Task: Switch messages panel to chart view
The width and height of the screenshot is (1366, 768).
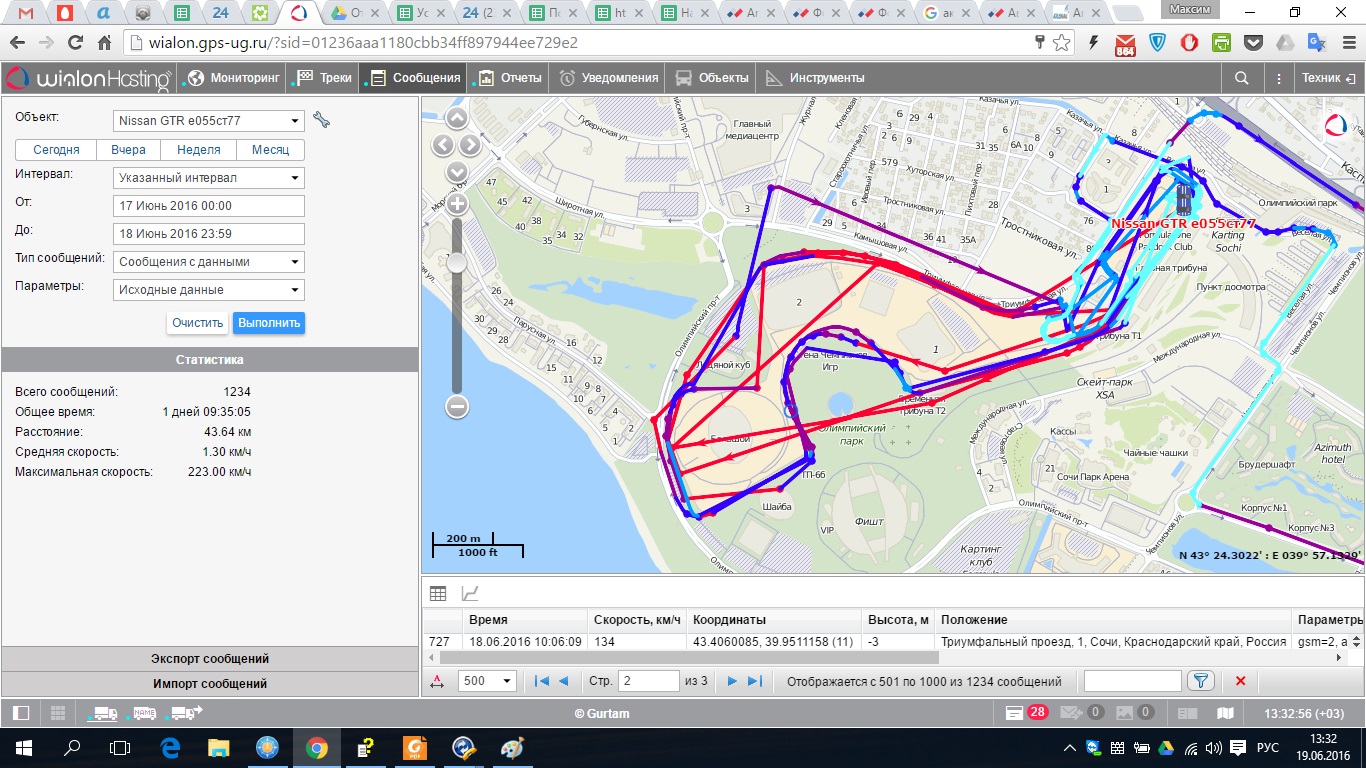Action: coord(469,593)
